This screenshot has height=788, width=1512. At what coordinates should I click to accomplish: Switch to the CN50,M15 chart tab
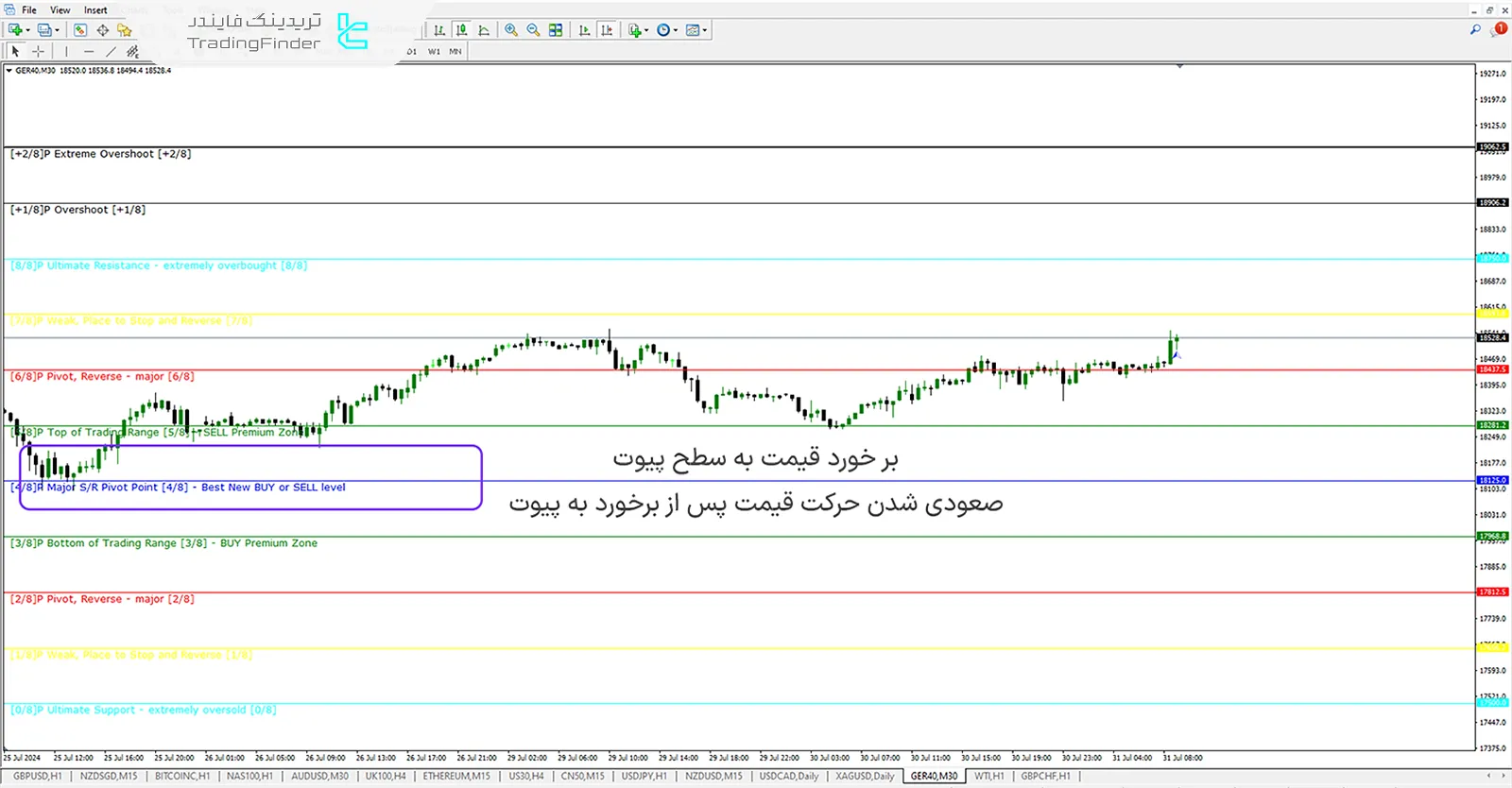coord(582,777)
